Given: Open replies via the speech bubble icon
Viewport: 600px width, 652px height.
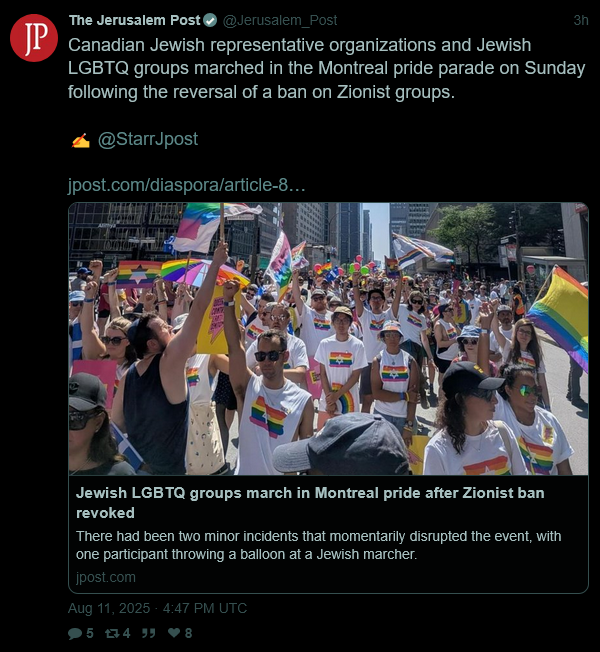Looking at the screenshot, I should [75, 633].
